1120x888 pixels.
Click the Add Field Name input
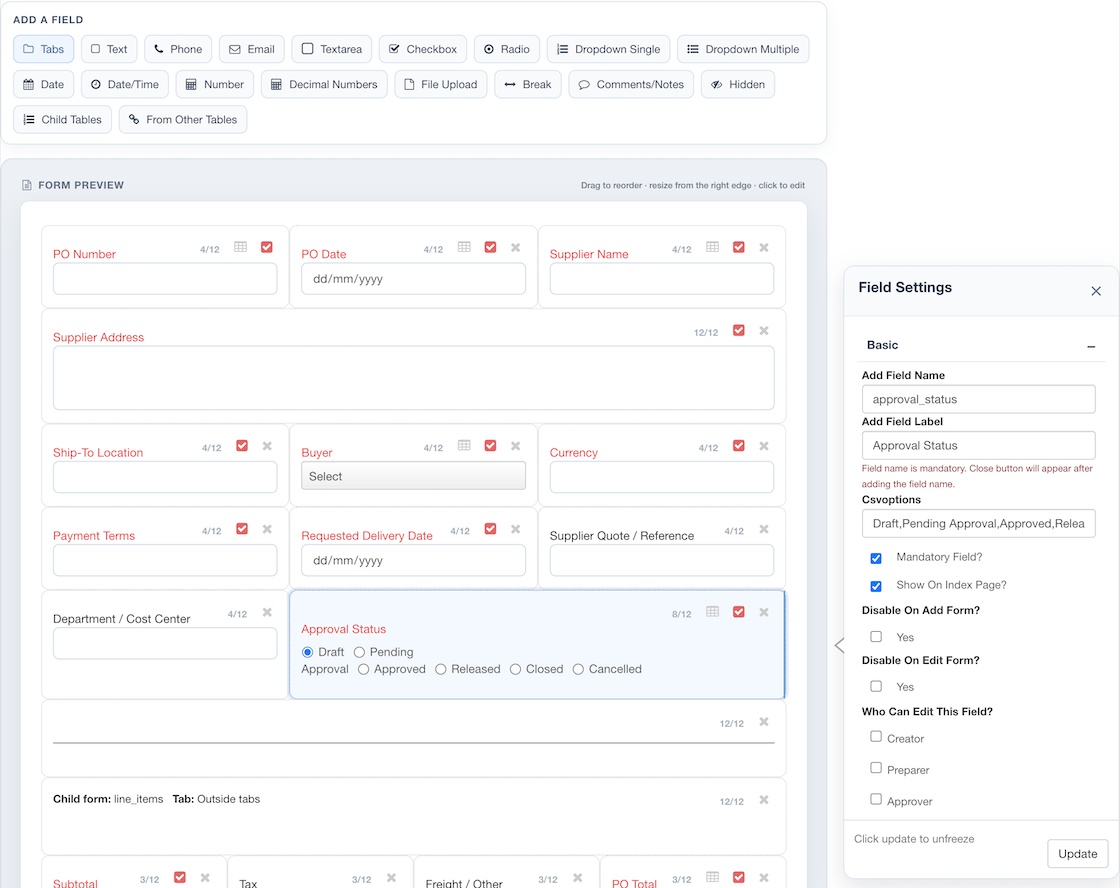point(978,399)
